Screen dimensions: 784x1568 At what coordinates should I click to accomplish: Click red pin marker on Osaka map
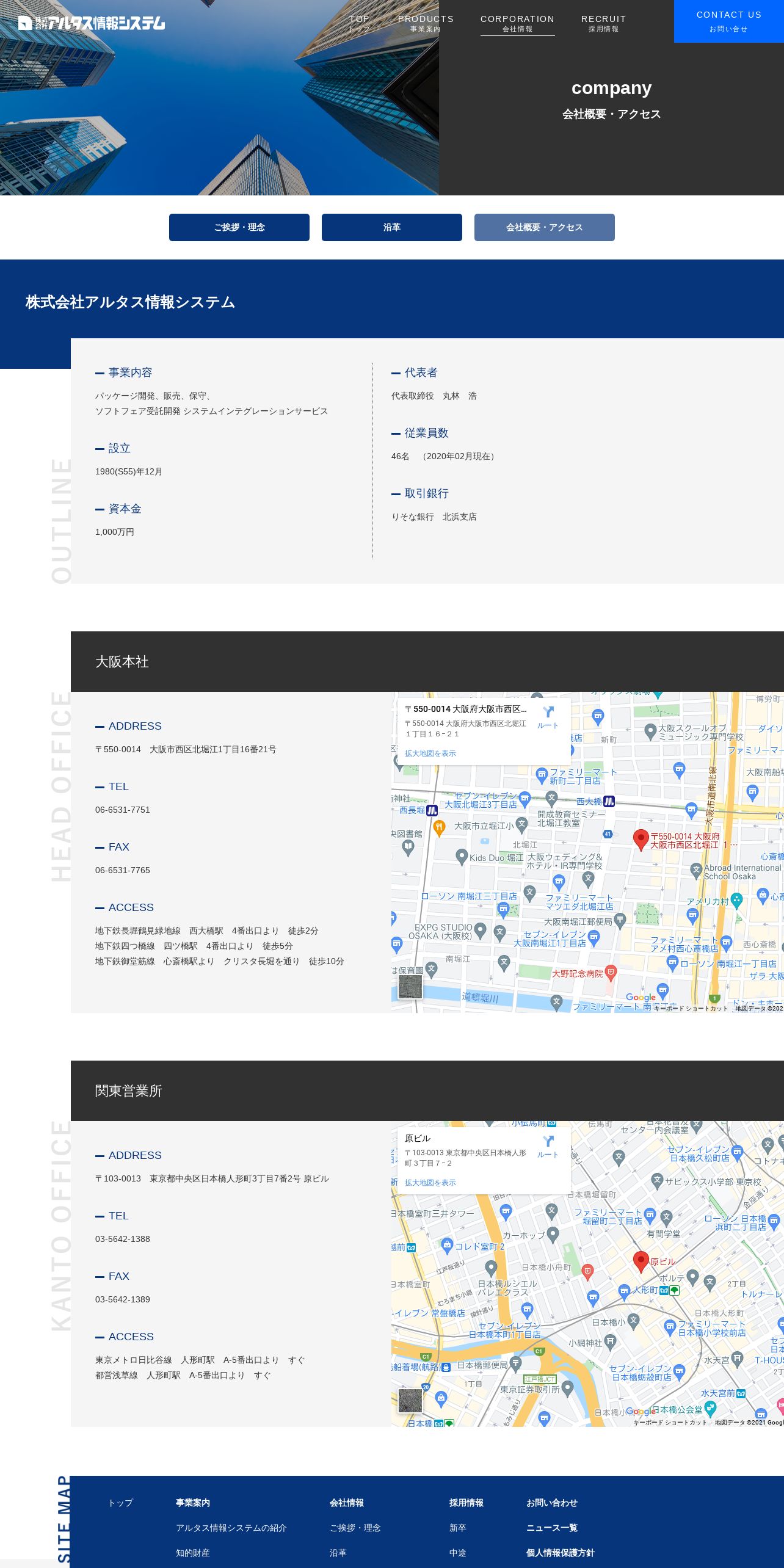coord(641,839)
